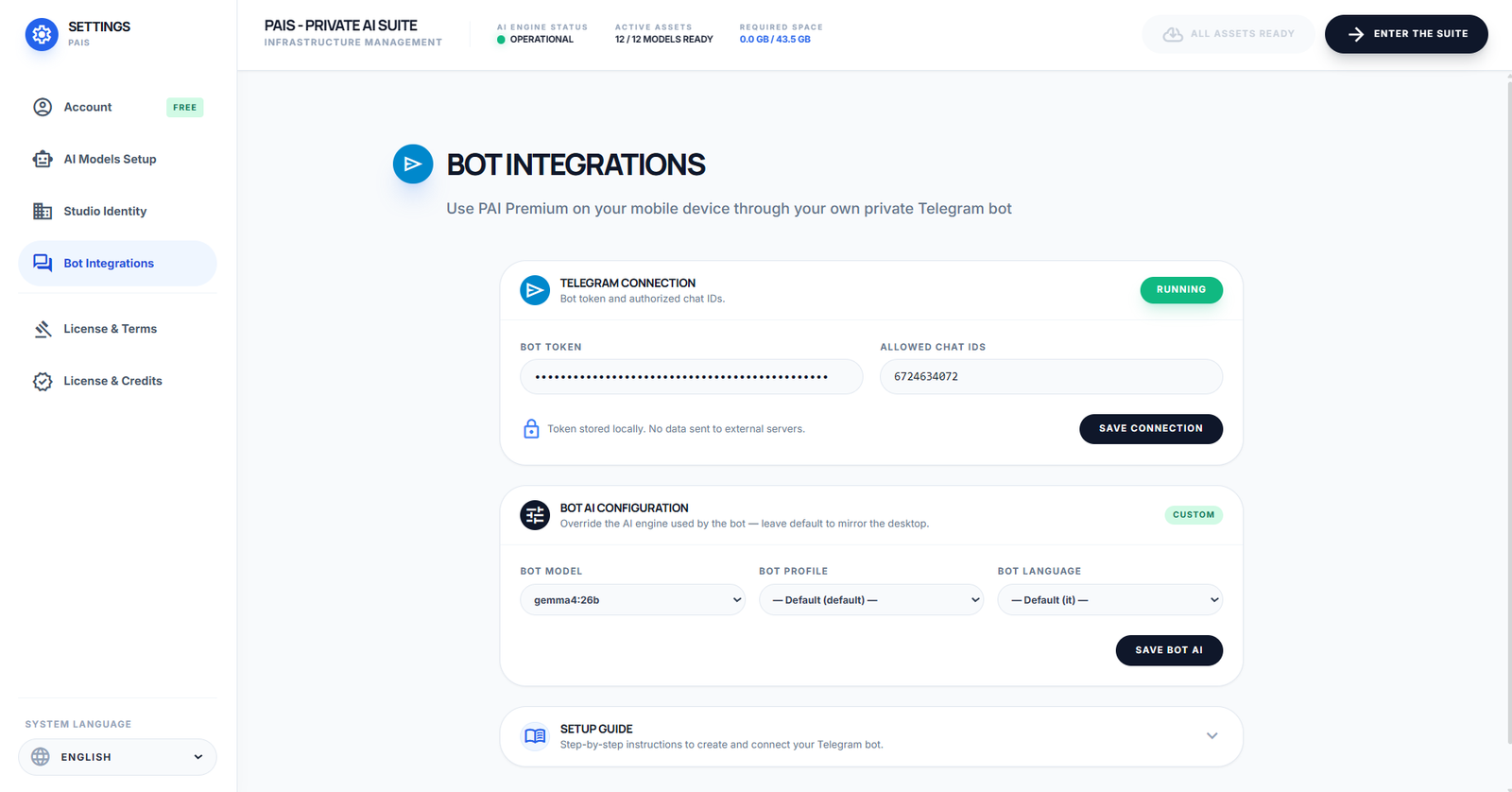The height and width of the screenshot is (792, 1512).
Task: Click the globe icon in language selector
Action: pos(41,757)
